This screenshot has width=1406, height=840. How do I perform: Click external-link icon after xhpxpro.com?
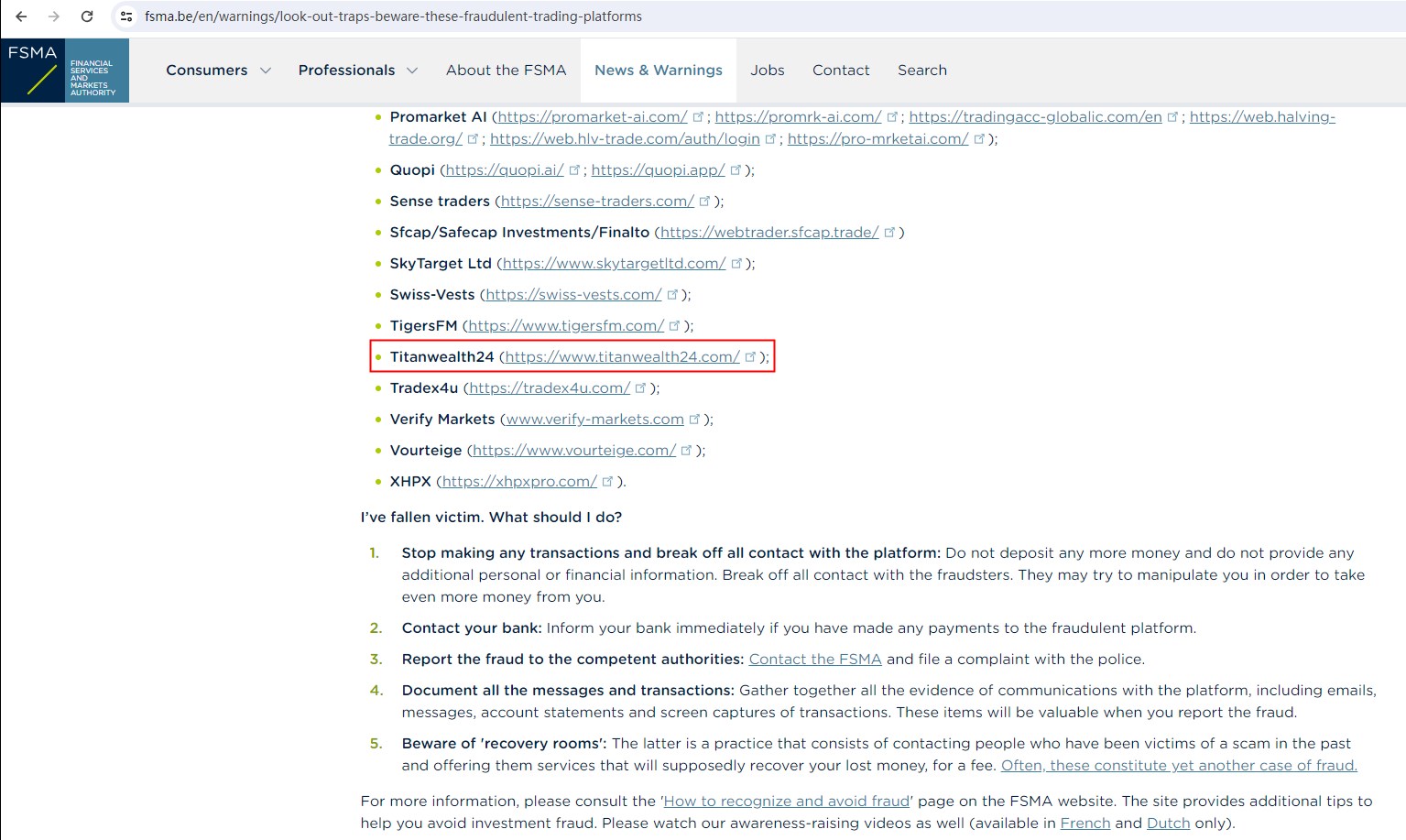point(607,482)
